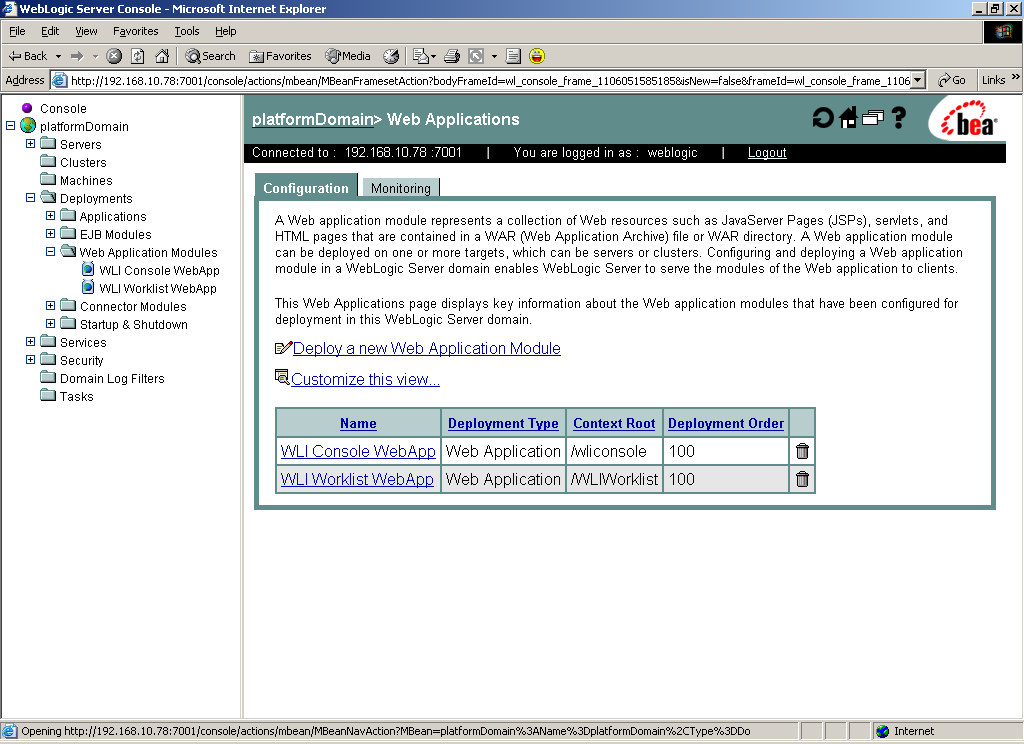
Task: Click inside the Address URL field
Action: (x=490, y=80)
